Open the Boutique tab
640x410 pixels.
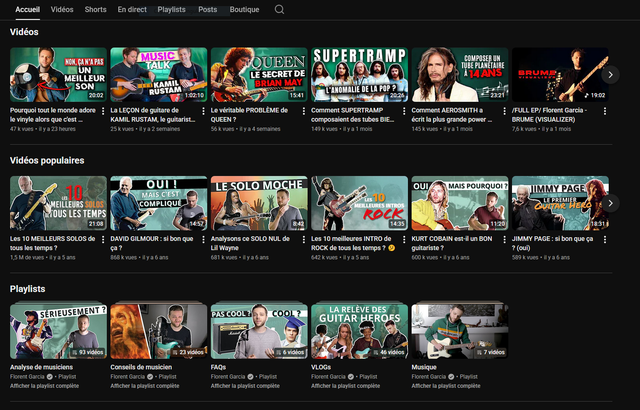(x=244, y=9)
